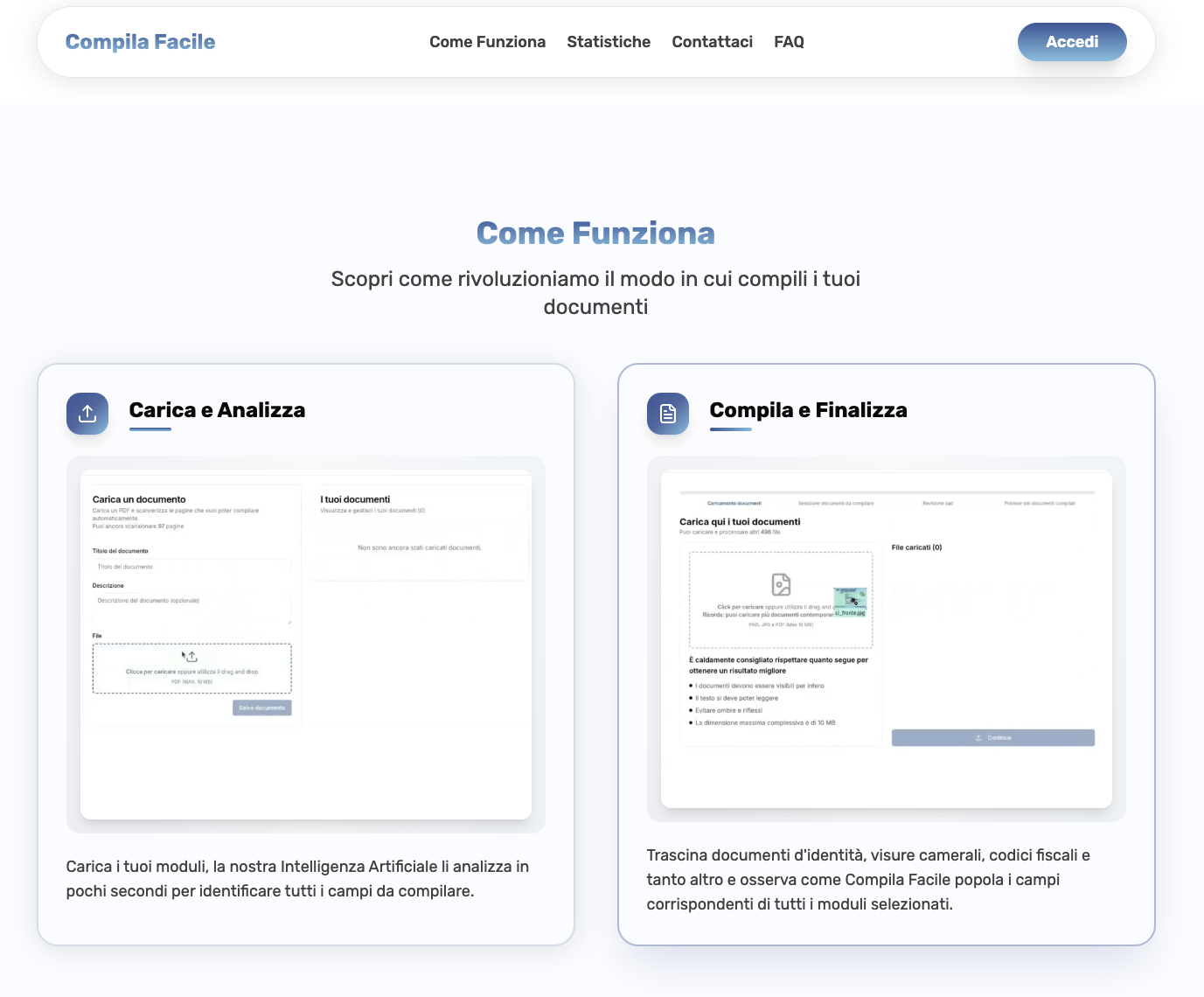
Task: Click the Salva documento button
Action: click(261, 708)
